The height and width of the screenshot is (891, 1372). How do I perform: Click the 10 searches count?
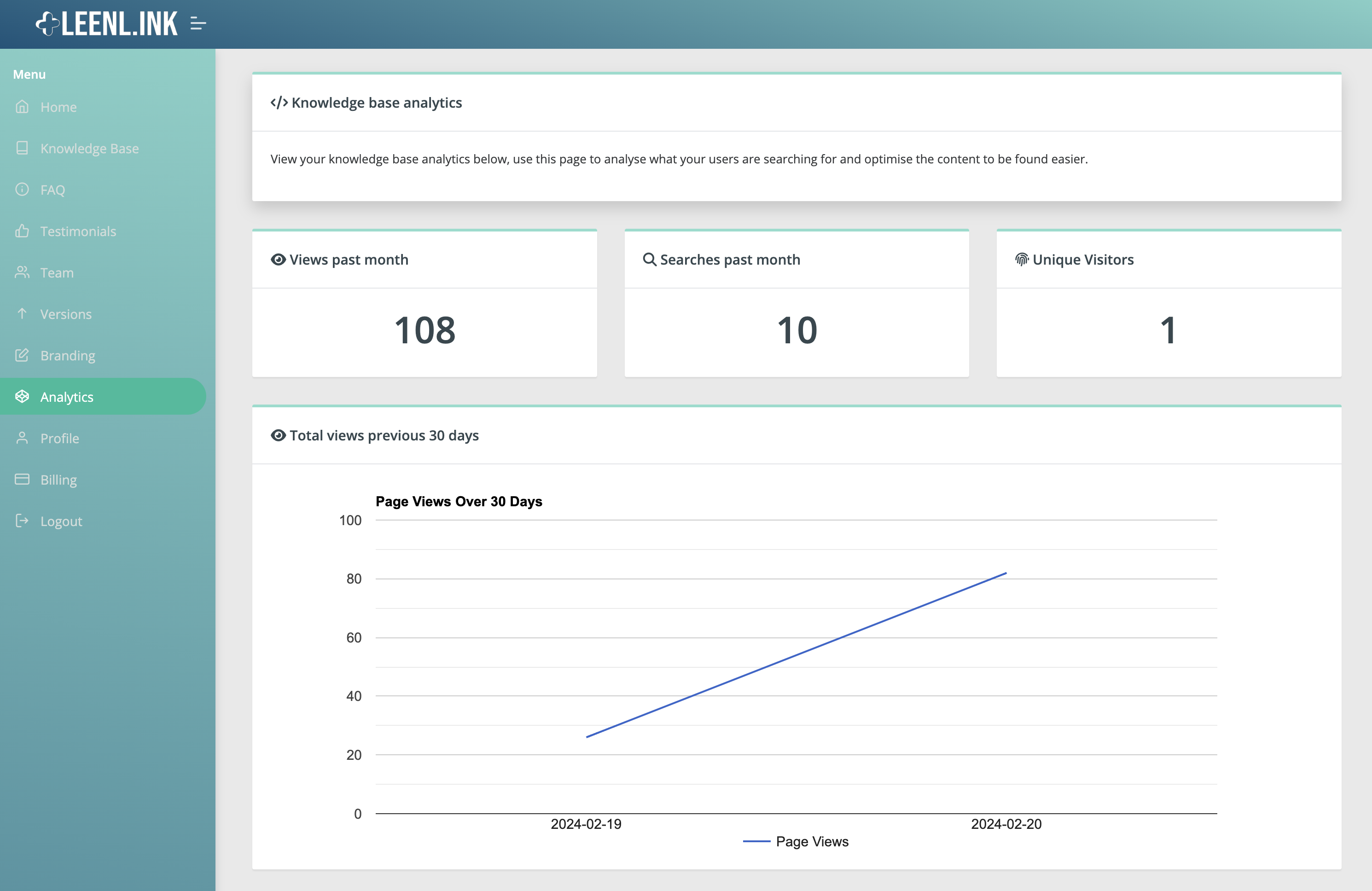click(797, 330)
